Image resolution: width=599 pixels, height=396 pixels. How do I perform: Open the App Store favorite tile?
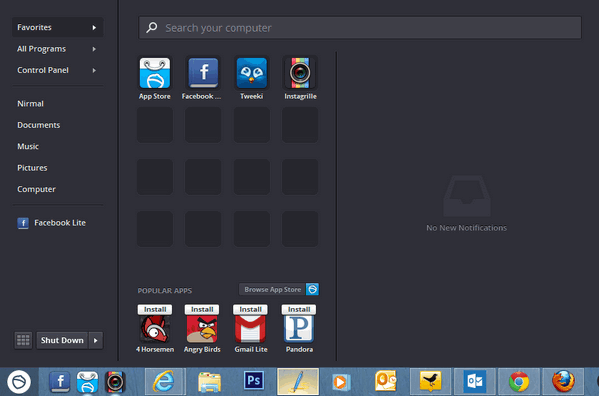[155, 73]
